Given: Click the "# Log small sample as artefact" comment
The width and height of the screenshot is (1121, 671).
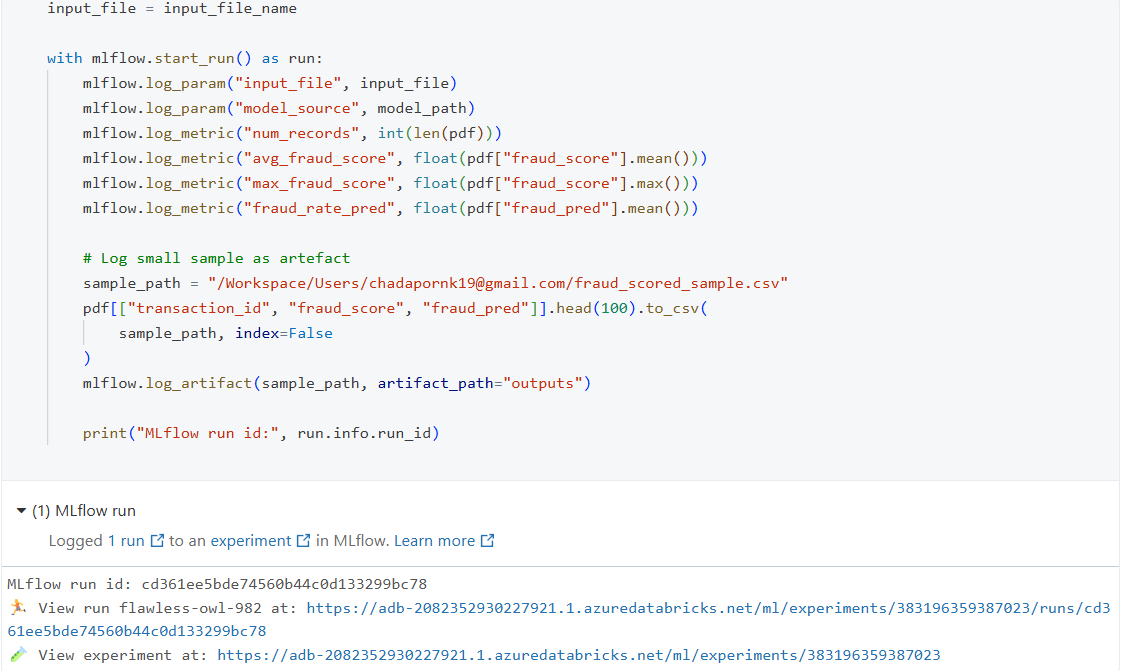Looking at the screenshot, I should coord(216,258).
